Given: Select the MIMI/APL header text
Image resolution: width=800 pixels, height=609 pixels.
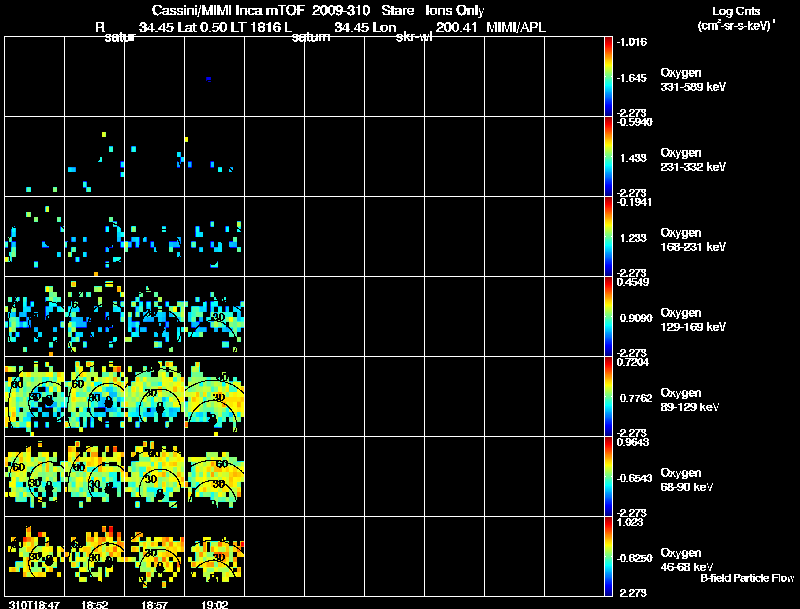Looking at the screenshot, I should 516,27.
